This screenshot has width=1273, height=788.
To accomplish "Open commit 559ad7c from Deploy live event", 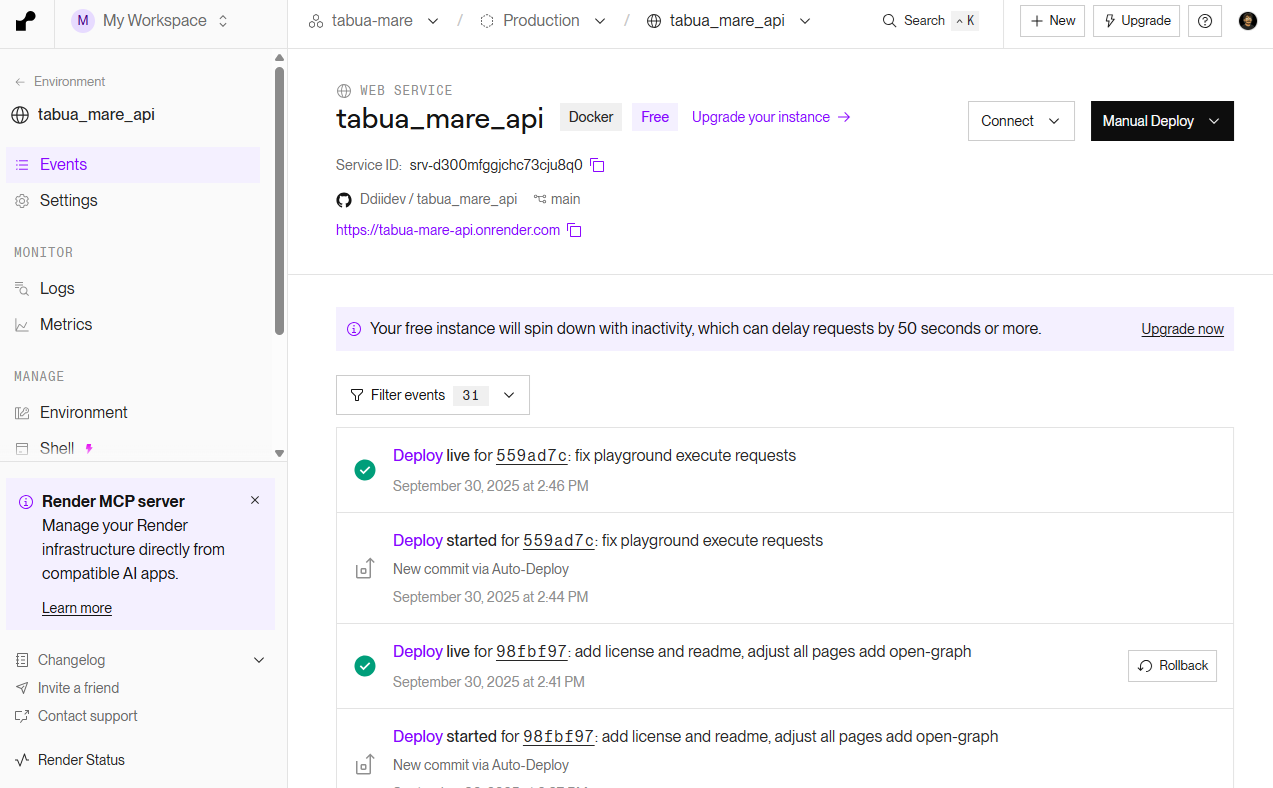I will [531, 456].
